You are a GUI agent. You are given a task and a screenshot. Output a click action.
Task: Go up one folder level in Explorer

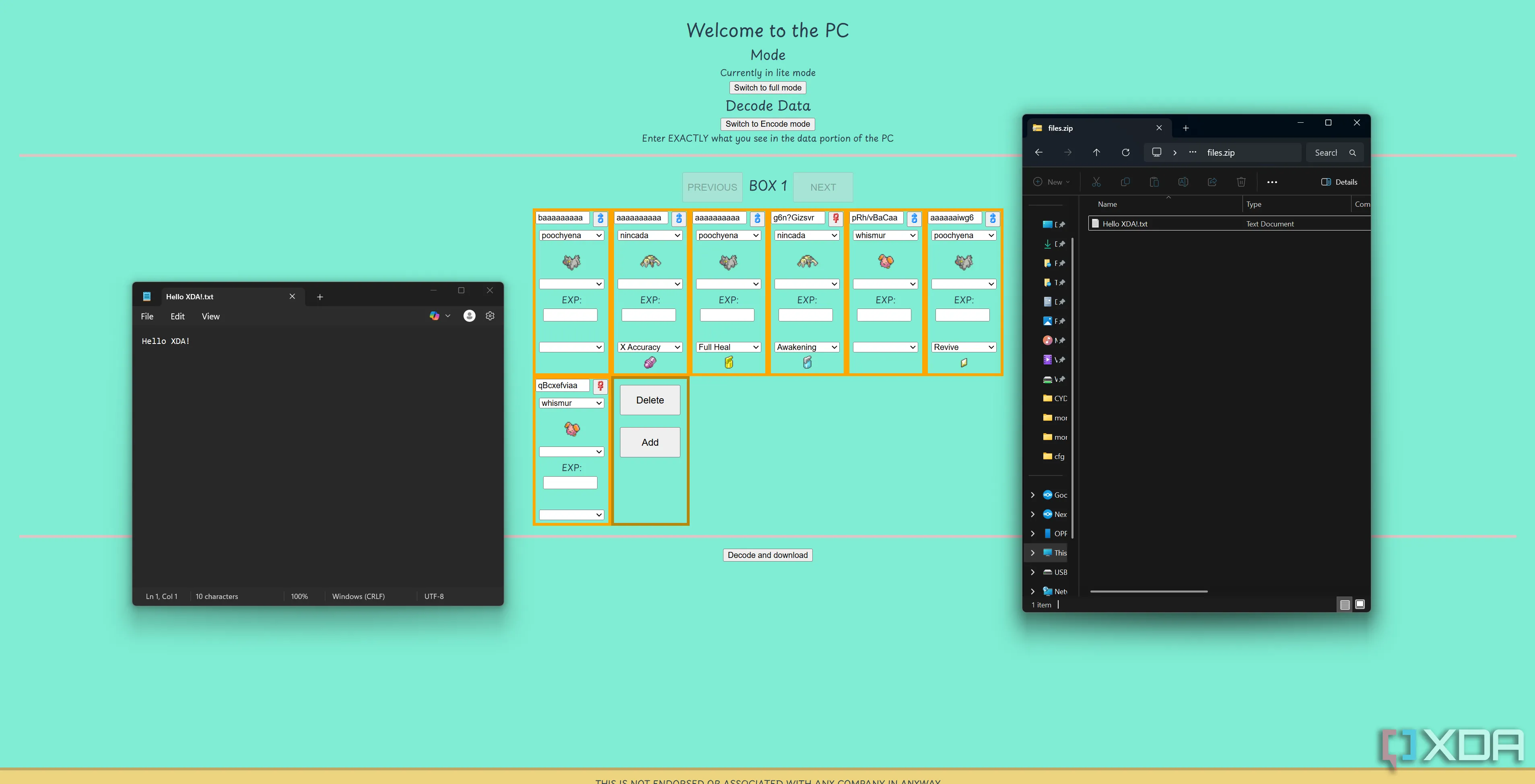[x=1096, y=152]
